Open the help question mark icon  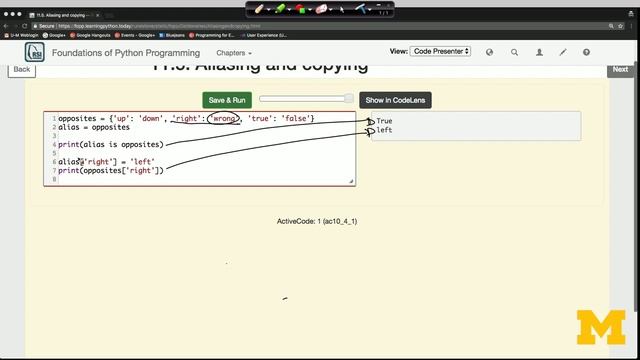tap(586, 52)
